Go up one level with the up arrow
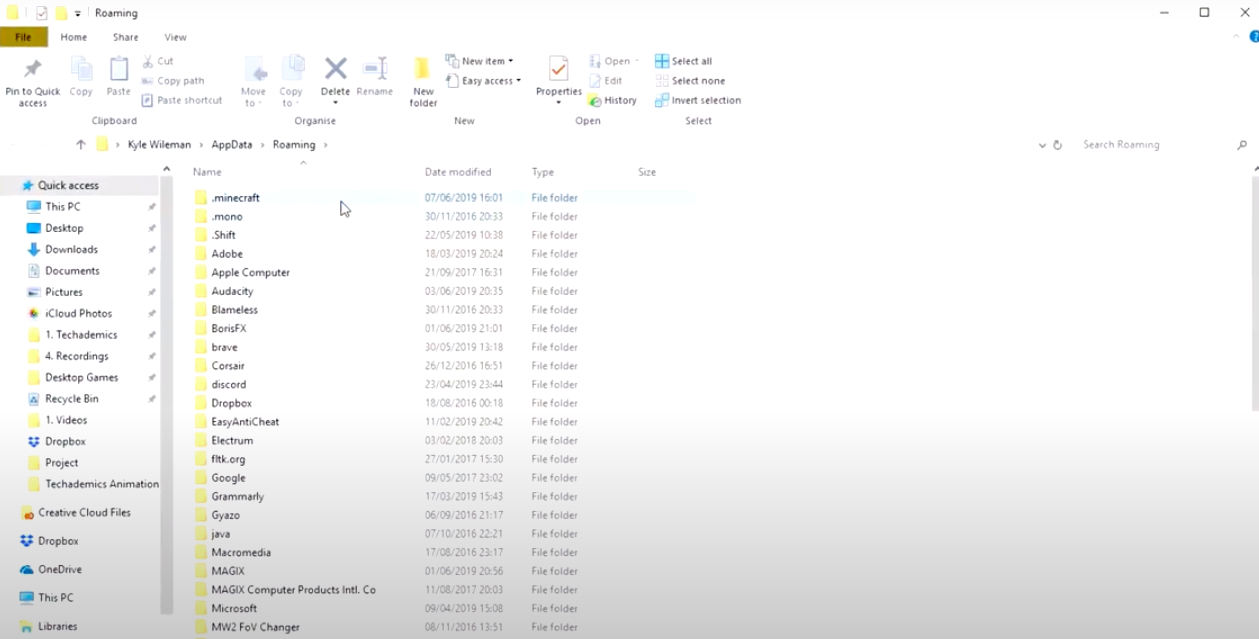 (x=81, y=144)
